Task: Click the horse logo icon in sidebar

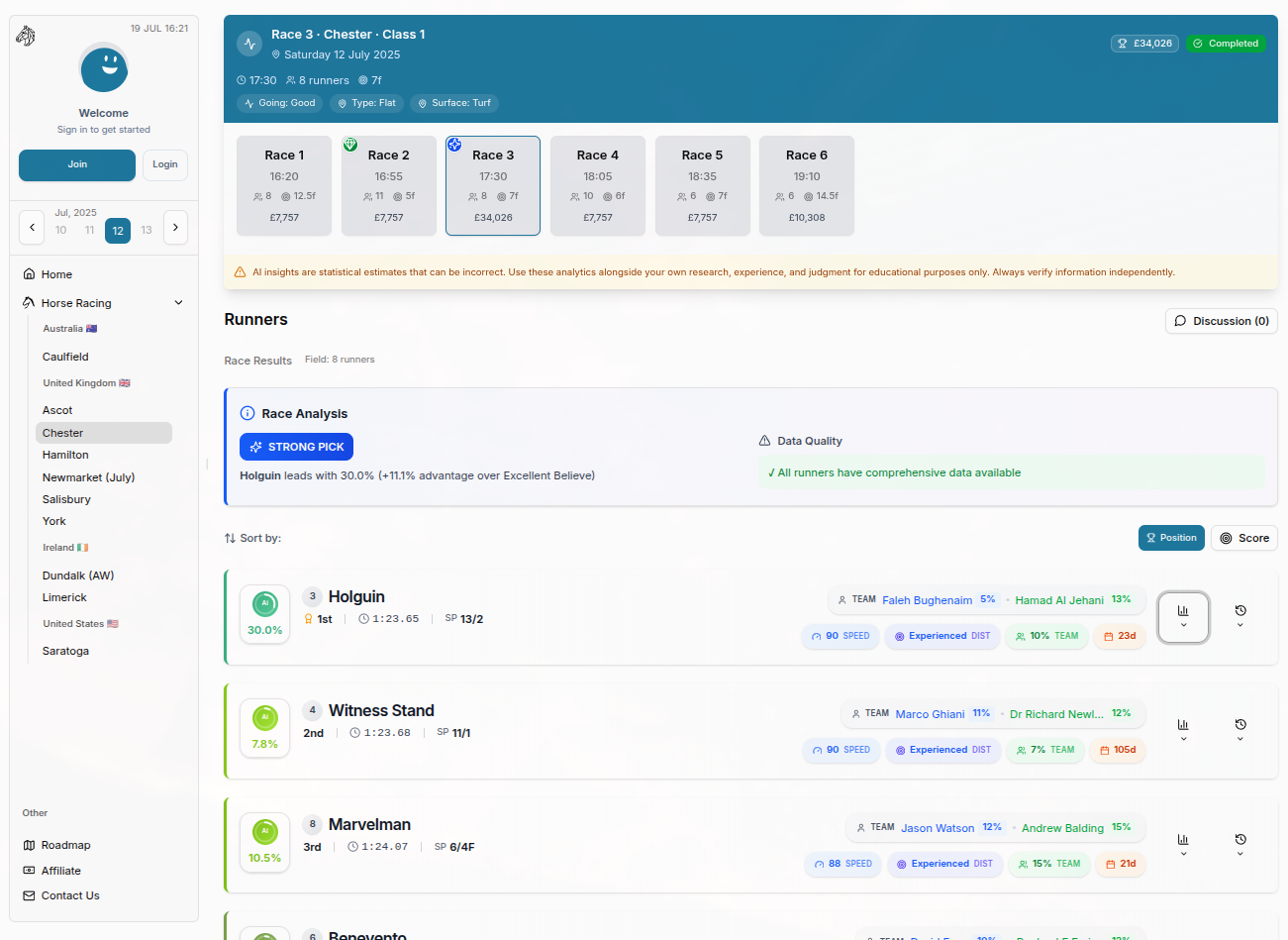Action: [x=26, y=37]
